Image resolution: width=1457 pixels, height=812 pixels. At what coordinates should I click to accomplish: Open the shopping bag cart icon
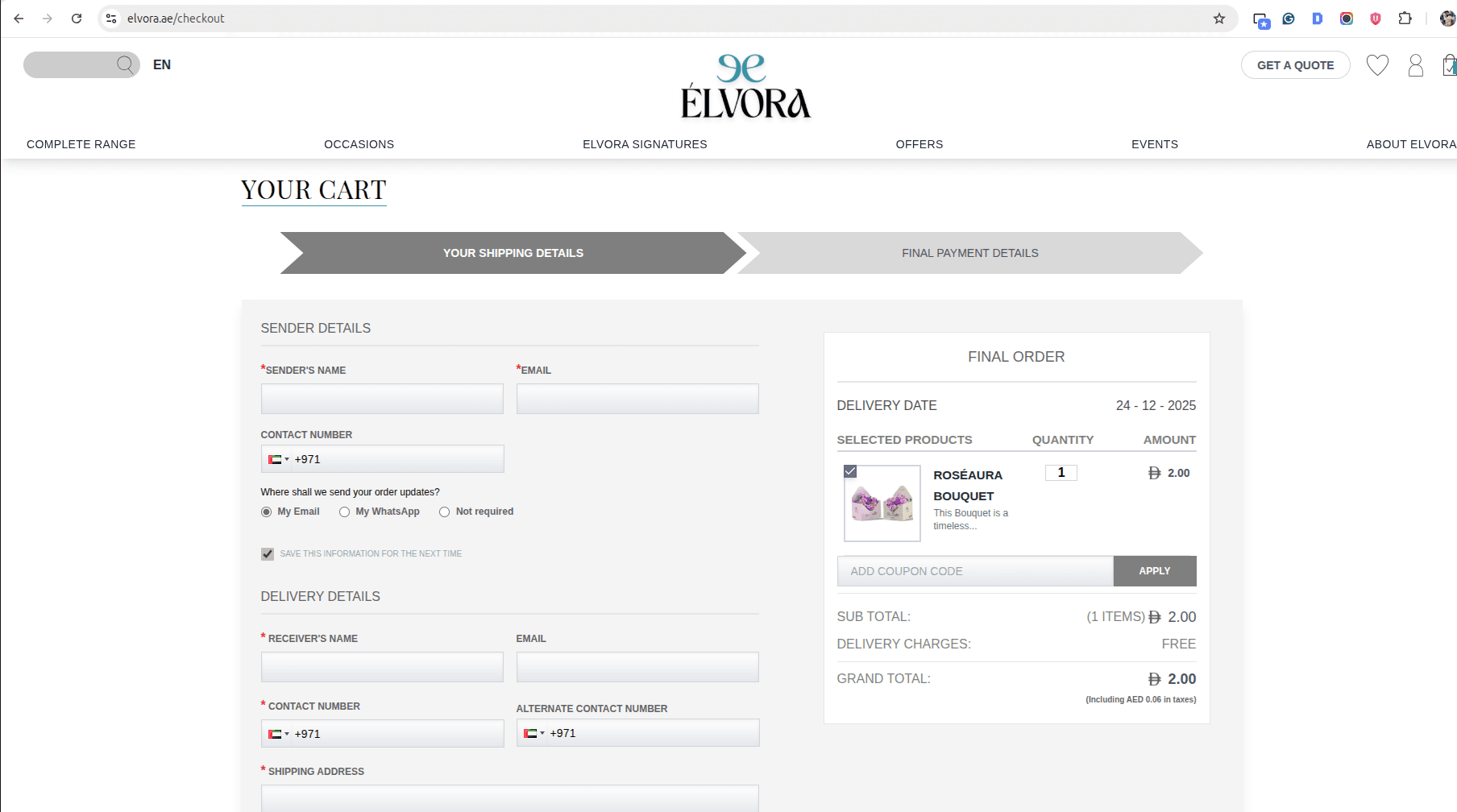[x=1449, y=65]
